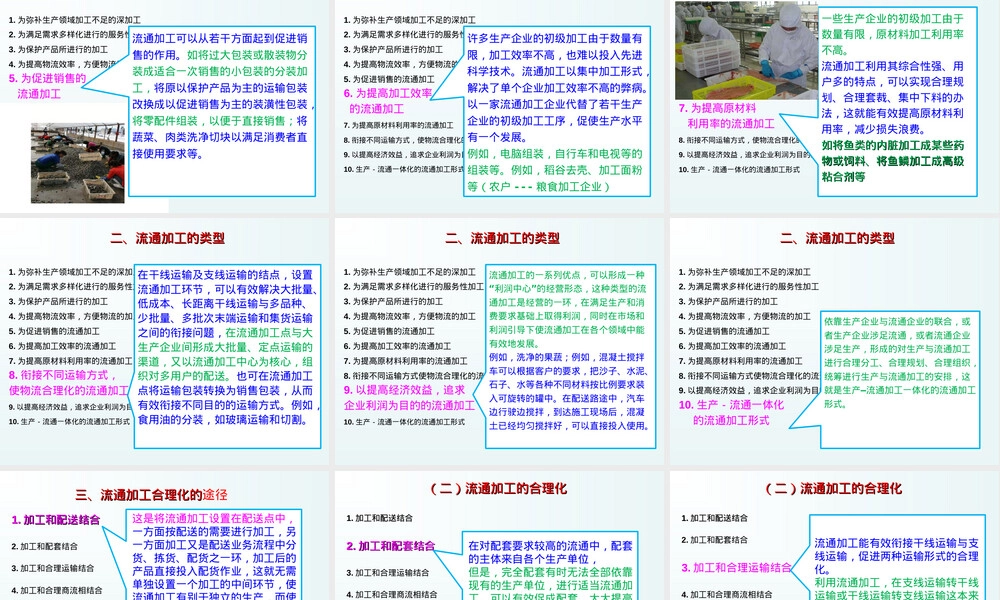This screenshot has width=1000, height=600.
Task: Click 2. 为满足需求多样化进行的服务性加工 in item-10 slide
Action: [x=748, y=286]
